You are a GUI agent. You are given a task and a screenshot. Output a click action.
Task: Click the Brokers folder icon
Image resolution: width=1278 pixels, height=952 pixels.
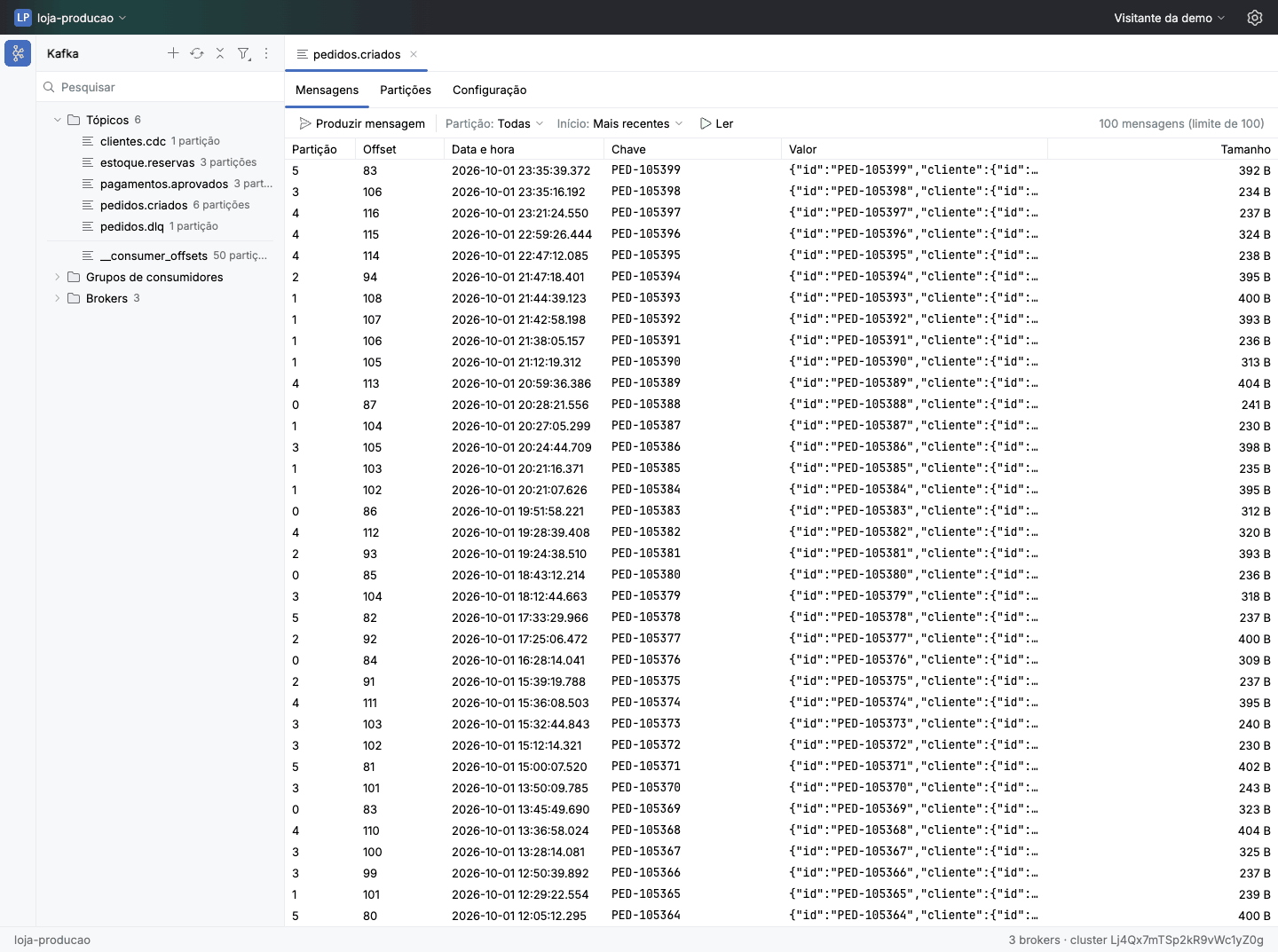[x=74, y=298]
